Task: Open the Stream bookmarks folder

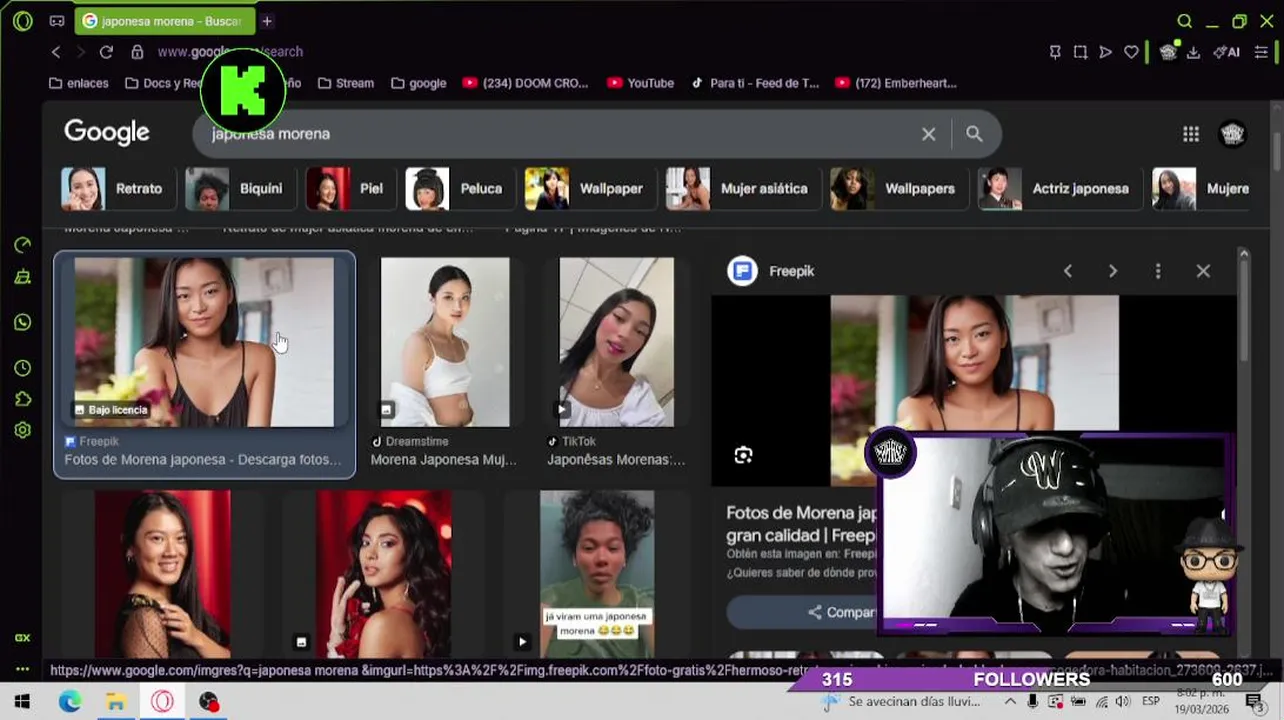Action: pos(346,83)
